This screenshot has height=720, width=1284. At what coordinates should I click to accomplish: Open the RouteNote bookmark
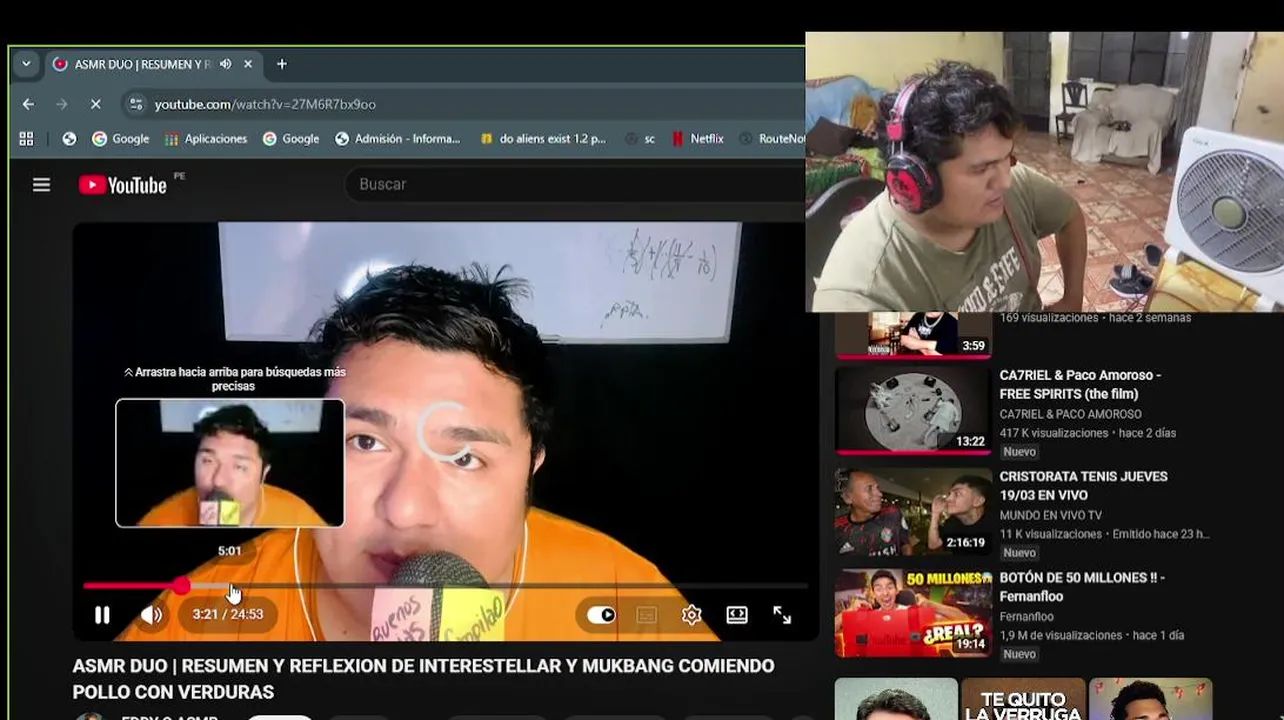coord(772,139)
